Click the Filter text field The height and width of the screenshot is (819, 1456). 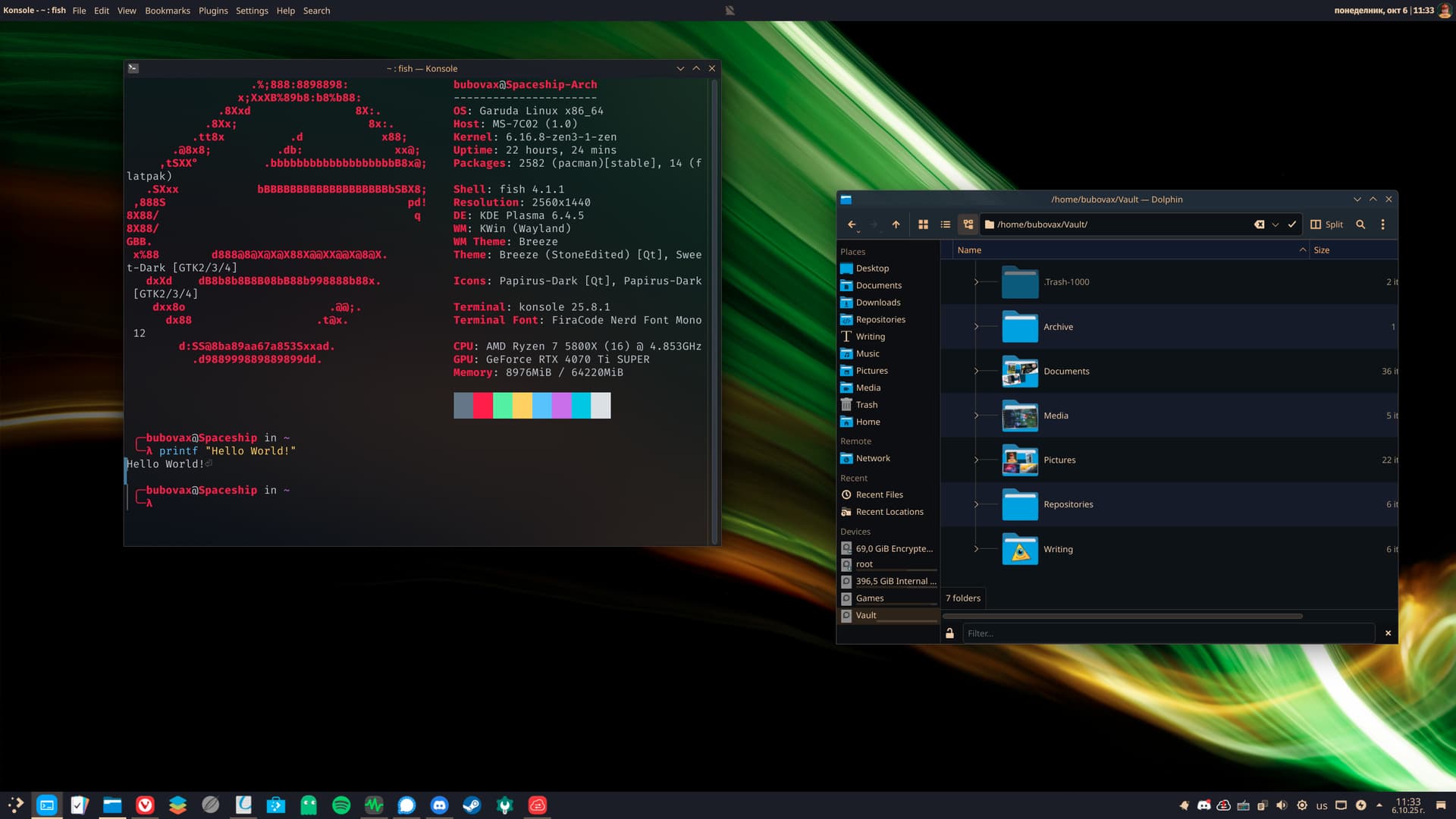1168,633
